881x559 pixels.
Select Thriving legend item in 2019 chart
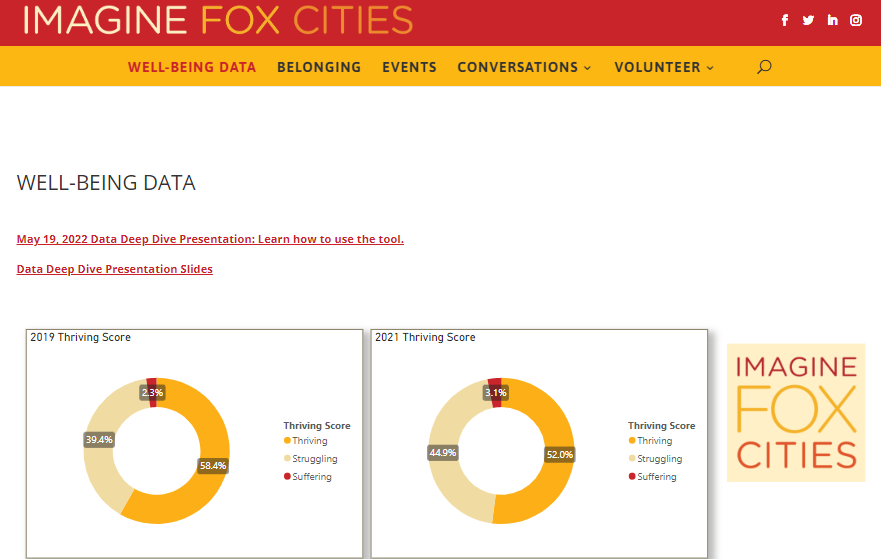coord(306,440)
